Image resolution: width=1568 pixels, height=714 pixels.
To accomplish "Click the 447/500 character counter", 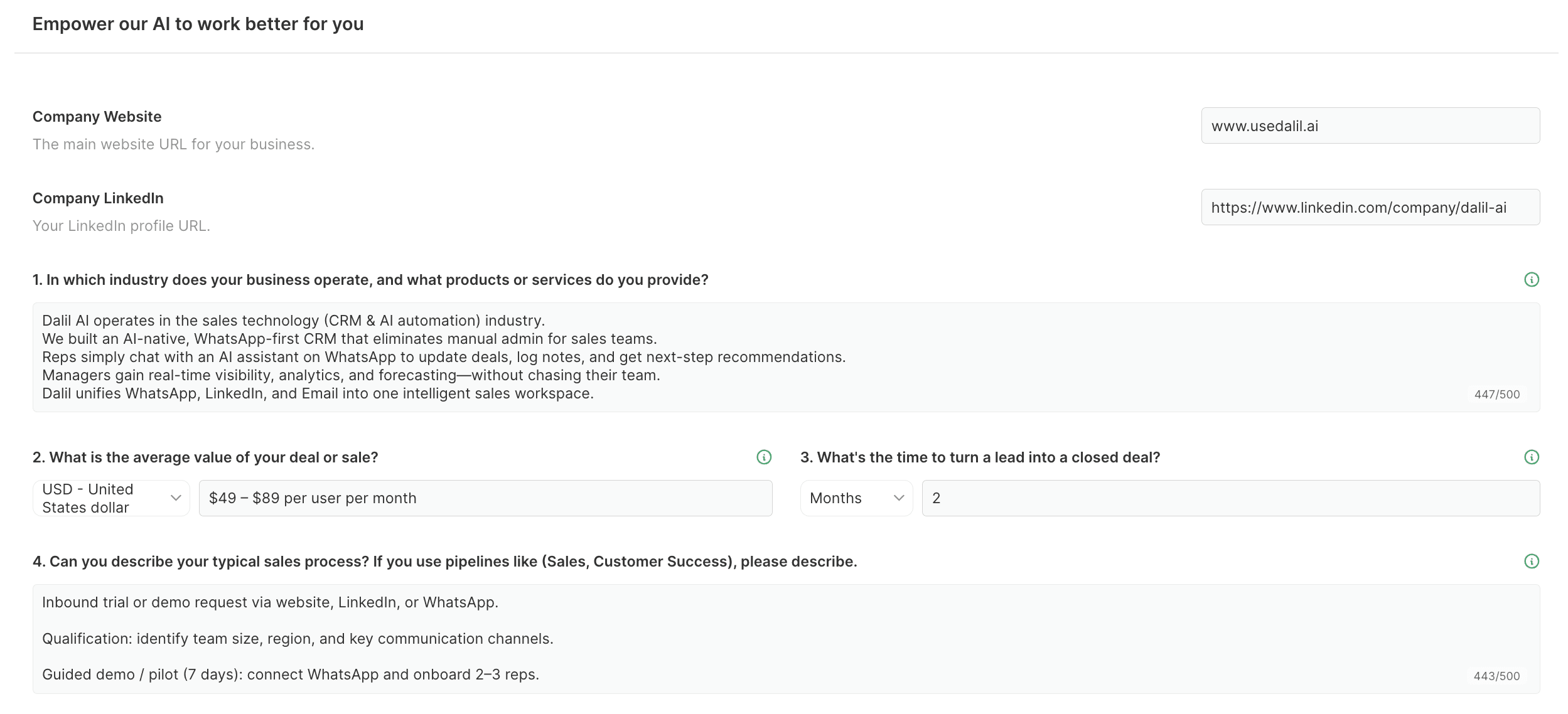I will tap(1496, 395).
